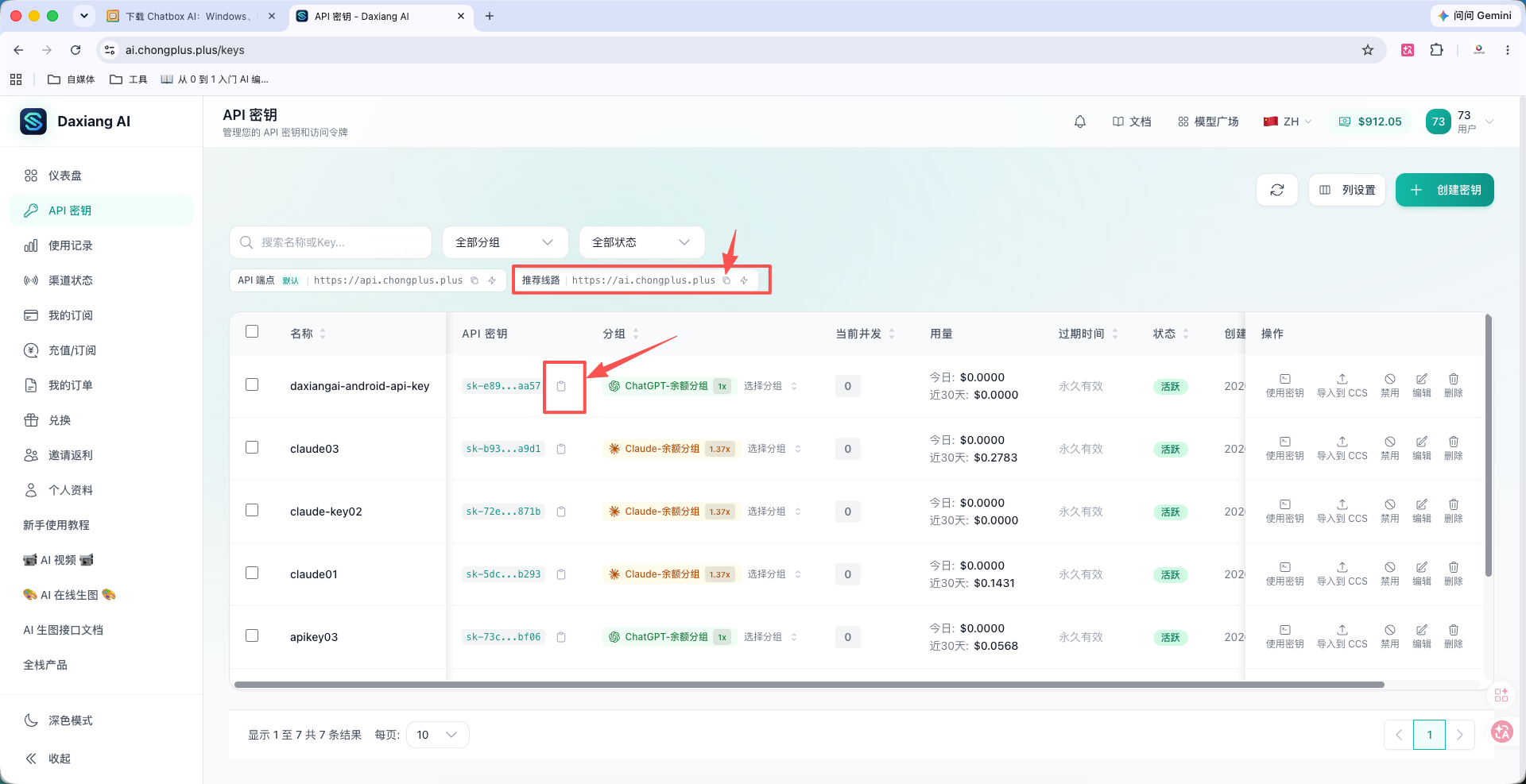Copy the apikey03 API key
The image size is (1526, 784).
(561, 637)
